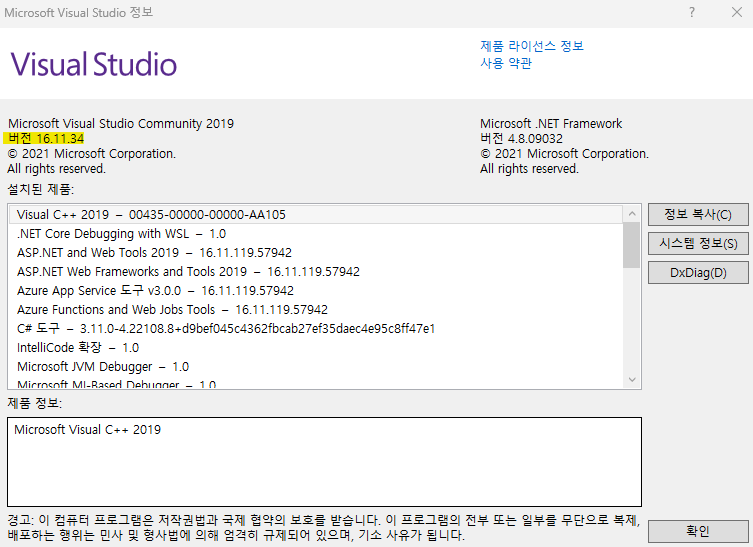The width and height of the screenshot is (753, 547).
Task: Select the Microsoft MI-Based Debugger row
Action: (316, 383)
